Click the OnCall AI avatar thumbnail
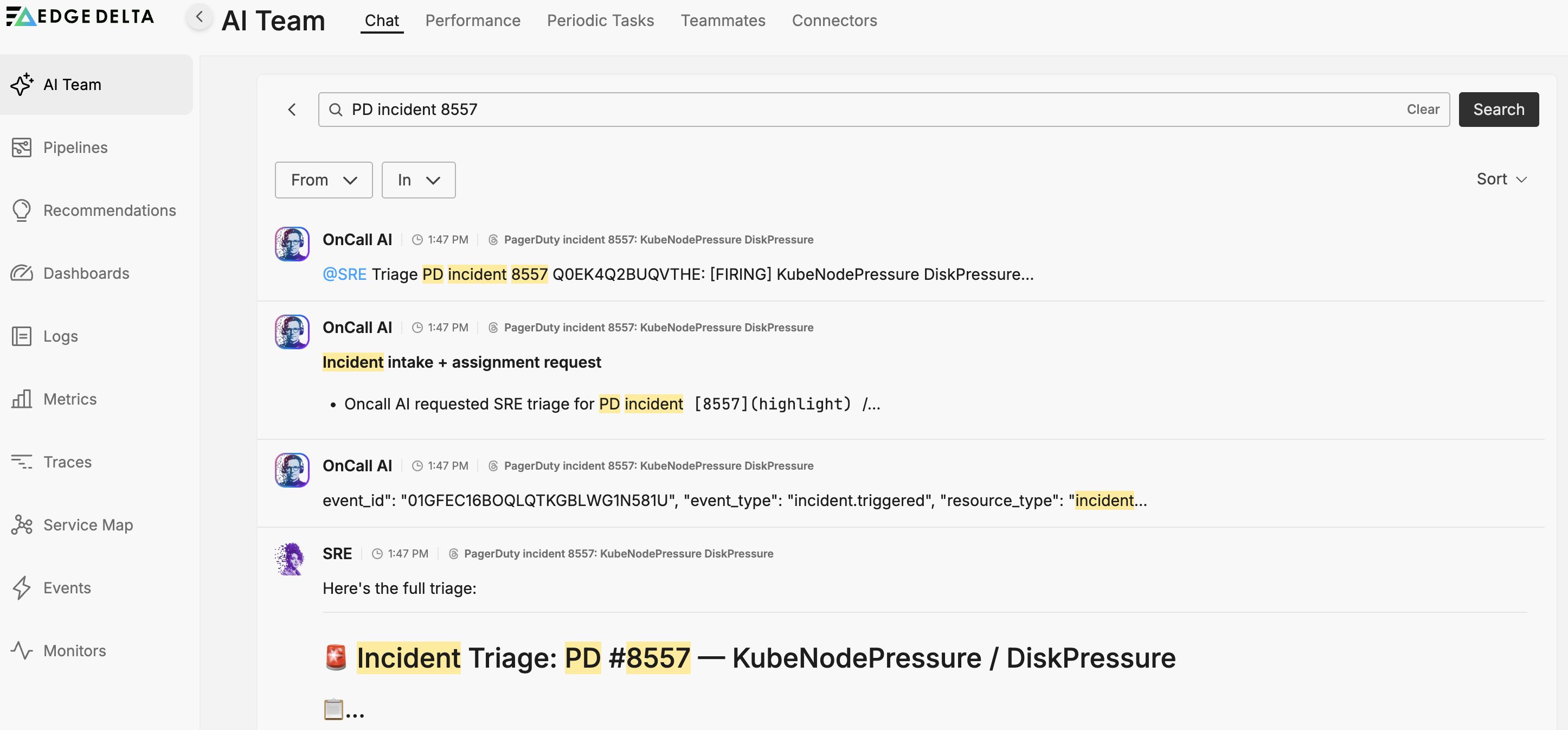The height and width of the screenshot is (730, 1568). point(292,244)
